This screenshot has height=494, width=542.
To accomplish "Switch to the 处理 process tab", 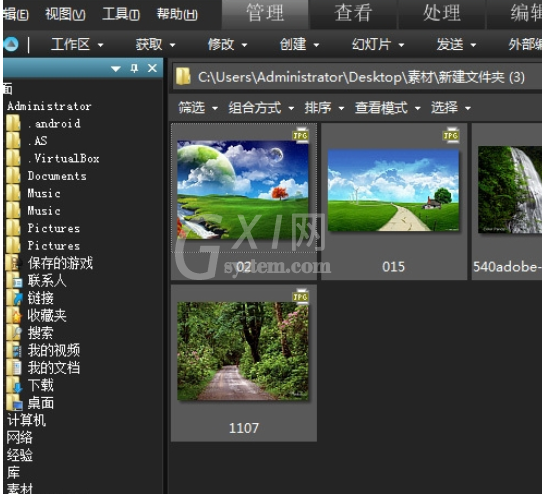I will pyautogui.click(x=442, y=13).
